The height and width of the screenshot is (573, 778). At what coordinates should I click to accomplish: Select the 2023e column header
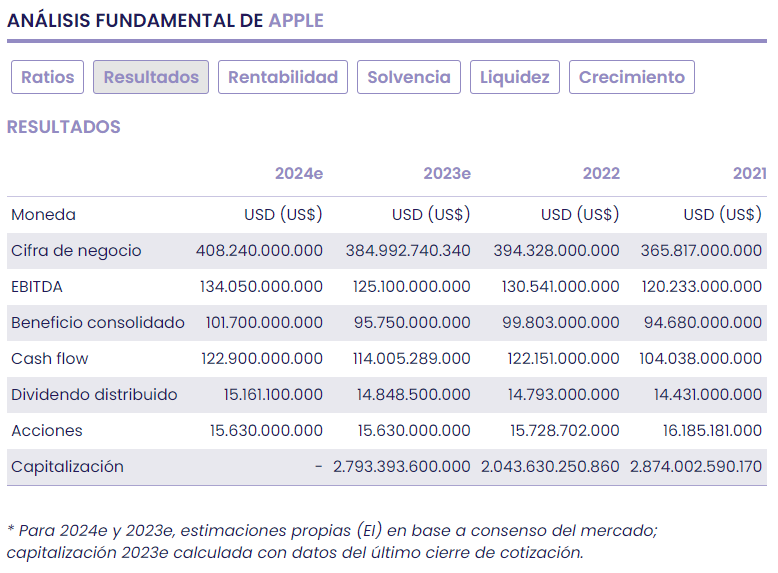(447, 173)
